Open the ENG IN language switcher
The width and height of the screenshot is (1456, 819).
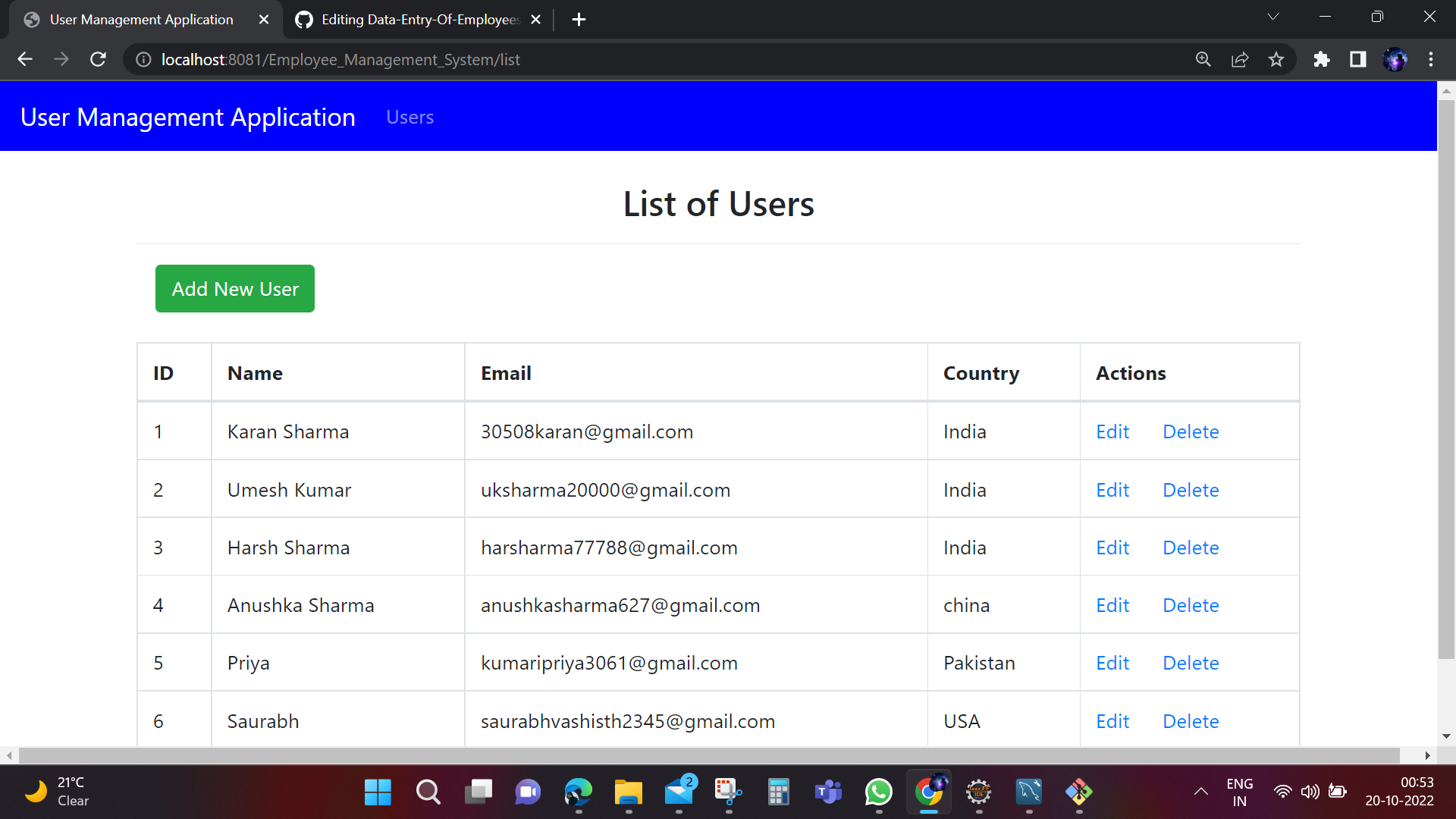tap(1239, 792)
